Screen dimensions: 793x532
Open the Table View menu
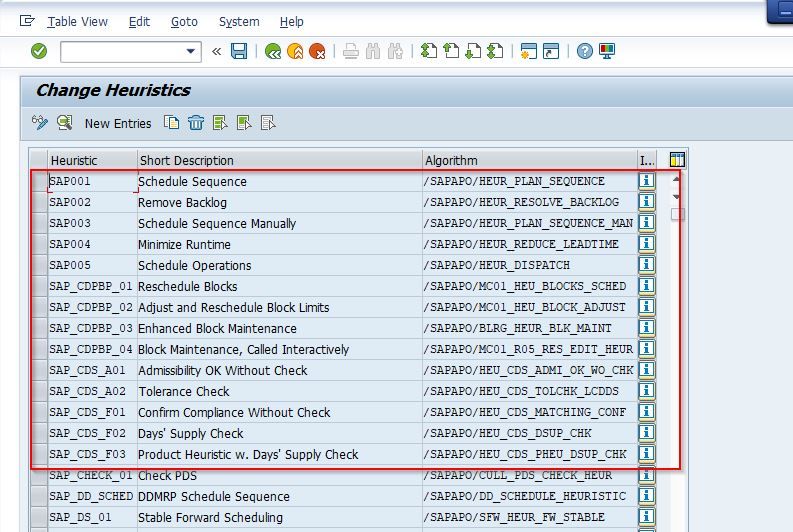77,22
